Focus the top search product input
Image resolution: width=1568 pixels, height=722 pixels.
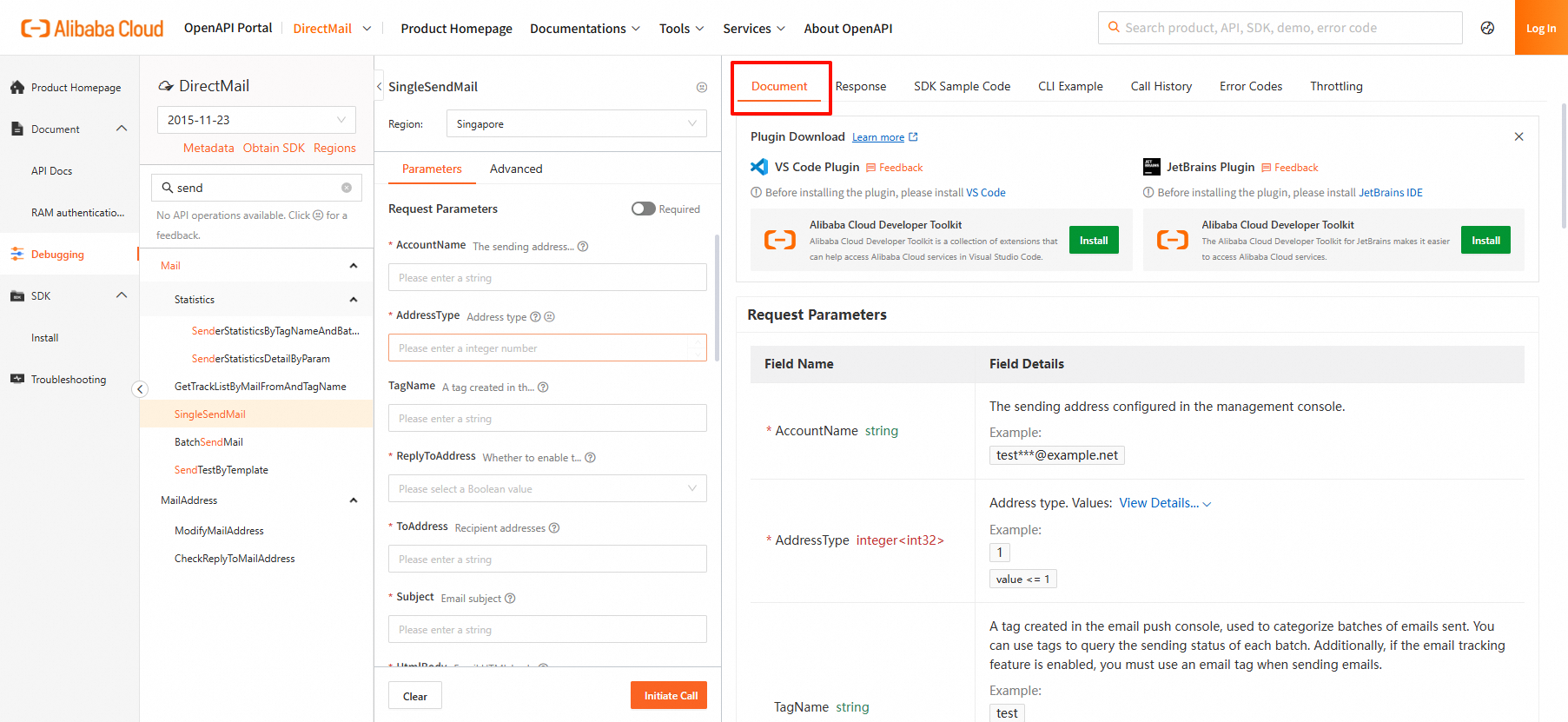pyautogui.click(x=1280, y=28)
